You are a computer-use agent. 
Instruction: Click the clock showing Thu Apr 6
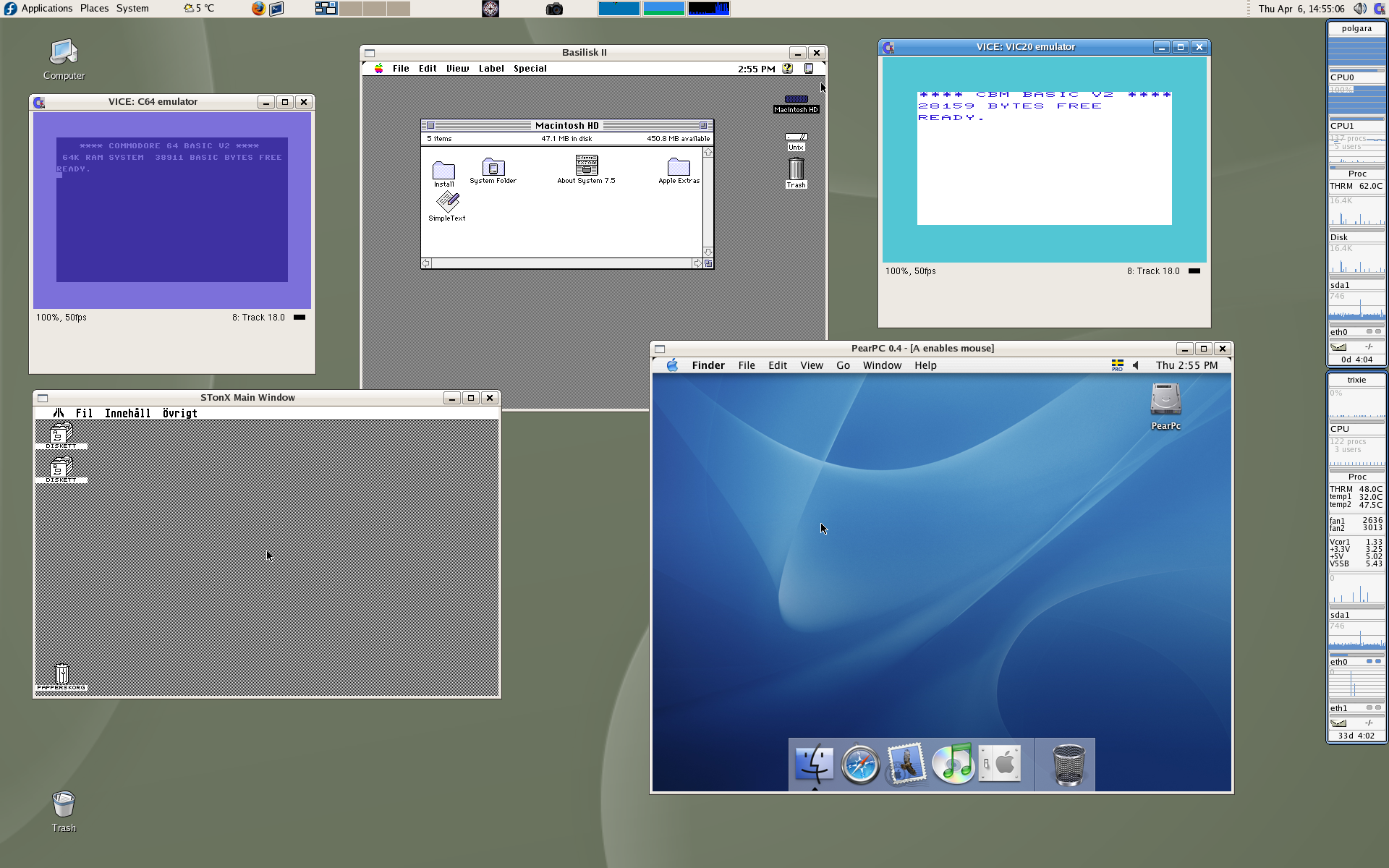[1301, 9]
